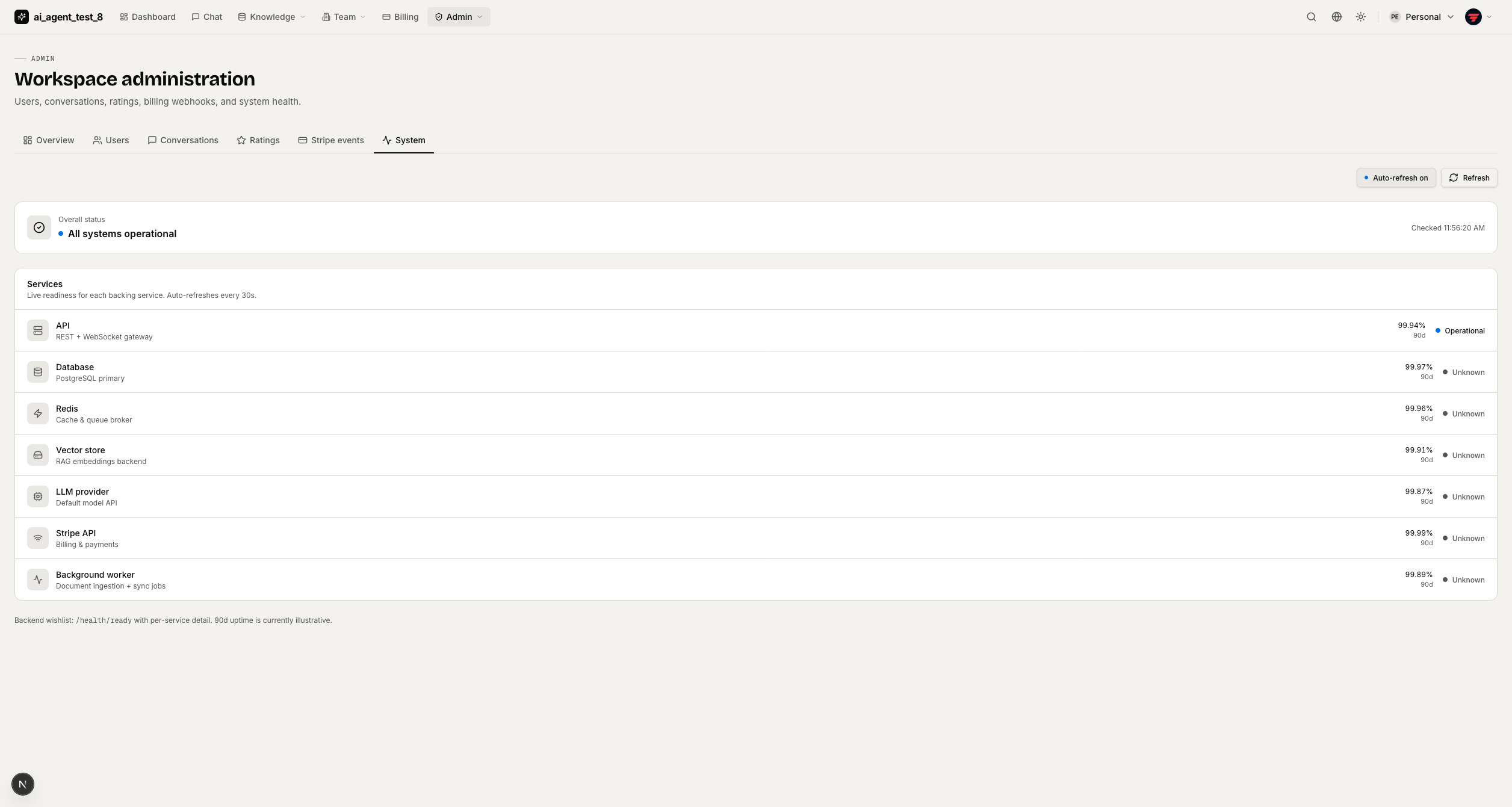Click the Checked 11:56:20 AM timestamp
The width and height of the screenshot is (1512, 807).
point(1448,228)
